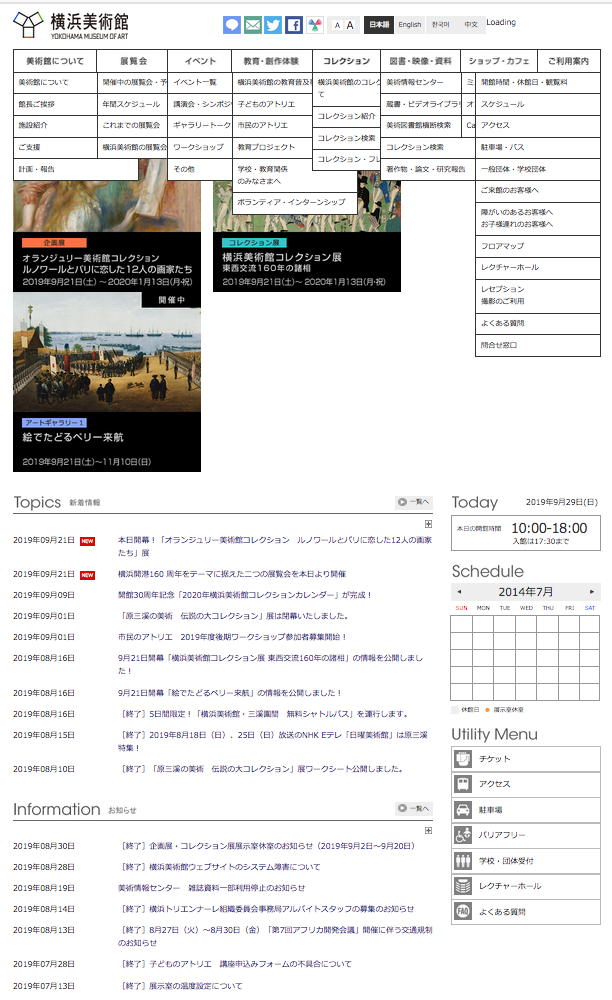Expand the Topics section with the plus icon
Image resolution: width=612 pixels, height=1000 pixels.
coord(428,524)
